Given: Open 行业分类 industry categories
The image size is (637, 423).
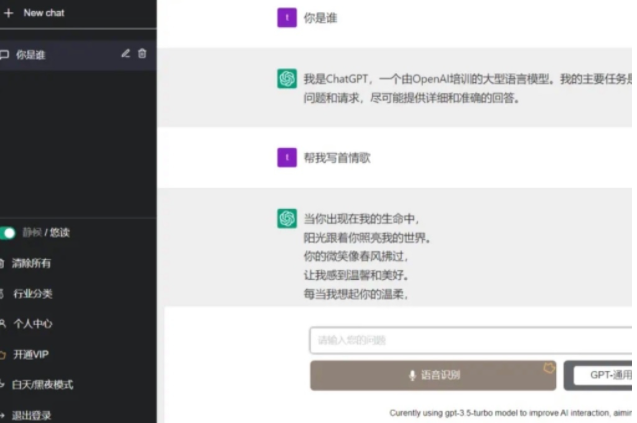Looking at the screenshot, I should [32, 294].
